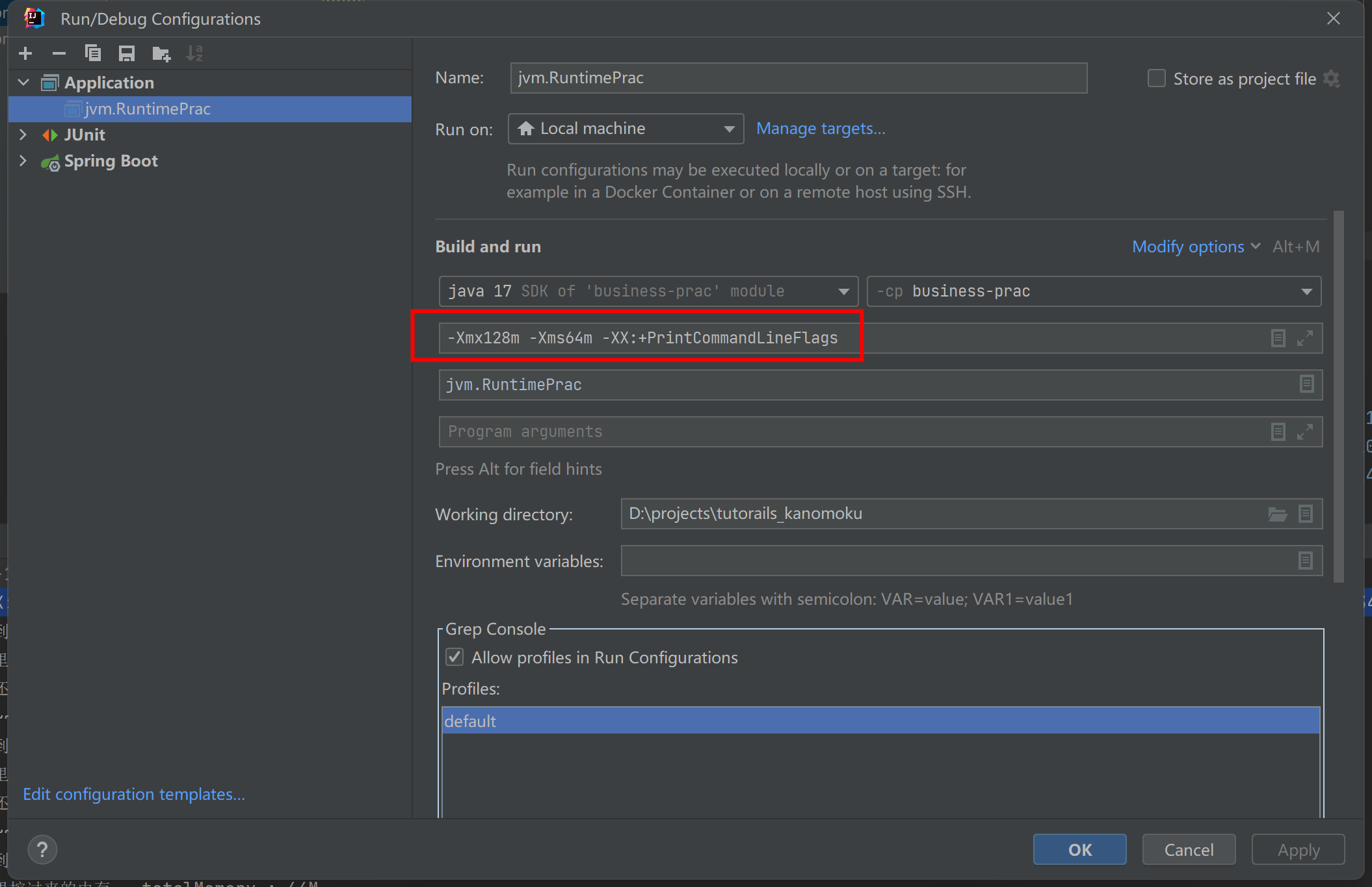
Task: Create a new configuration folder
Action: 161,53
